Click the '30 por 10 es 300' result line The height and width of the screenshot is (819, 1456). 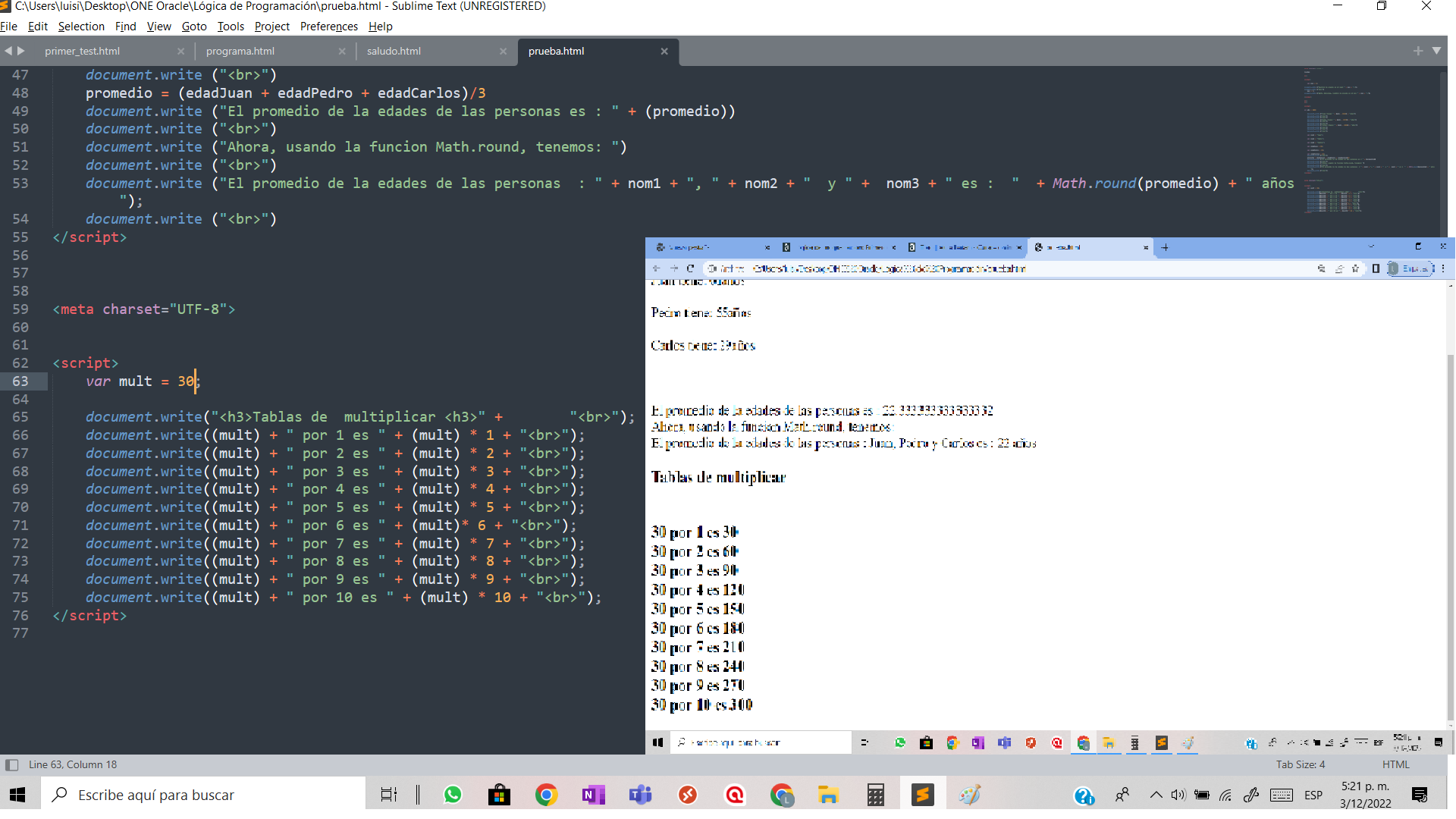[701, 705]
